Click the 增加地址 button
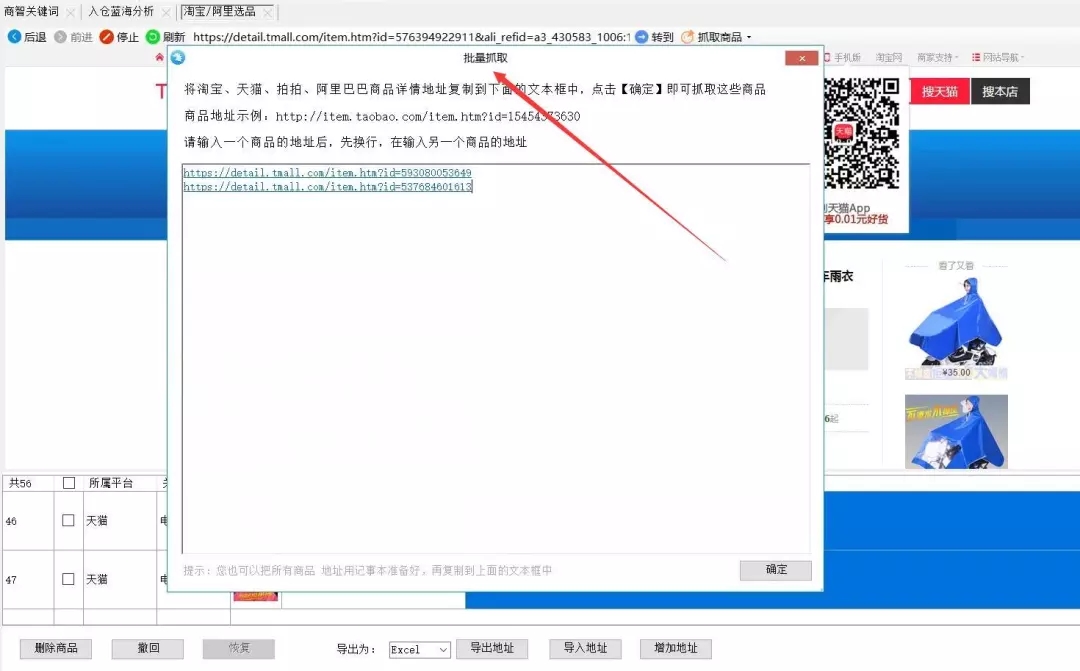Viewport: 1080px width, 671px height. [x=676, y=648]
